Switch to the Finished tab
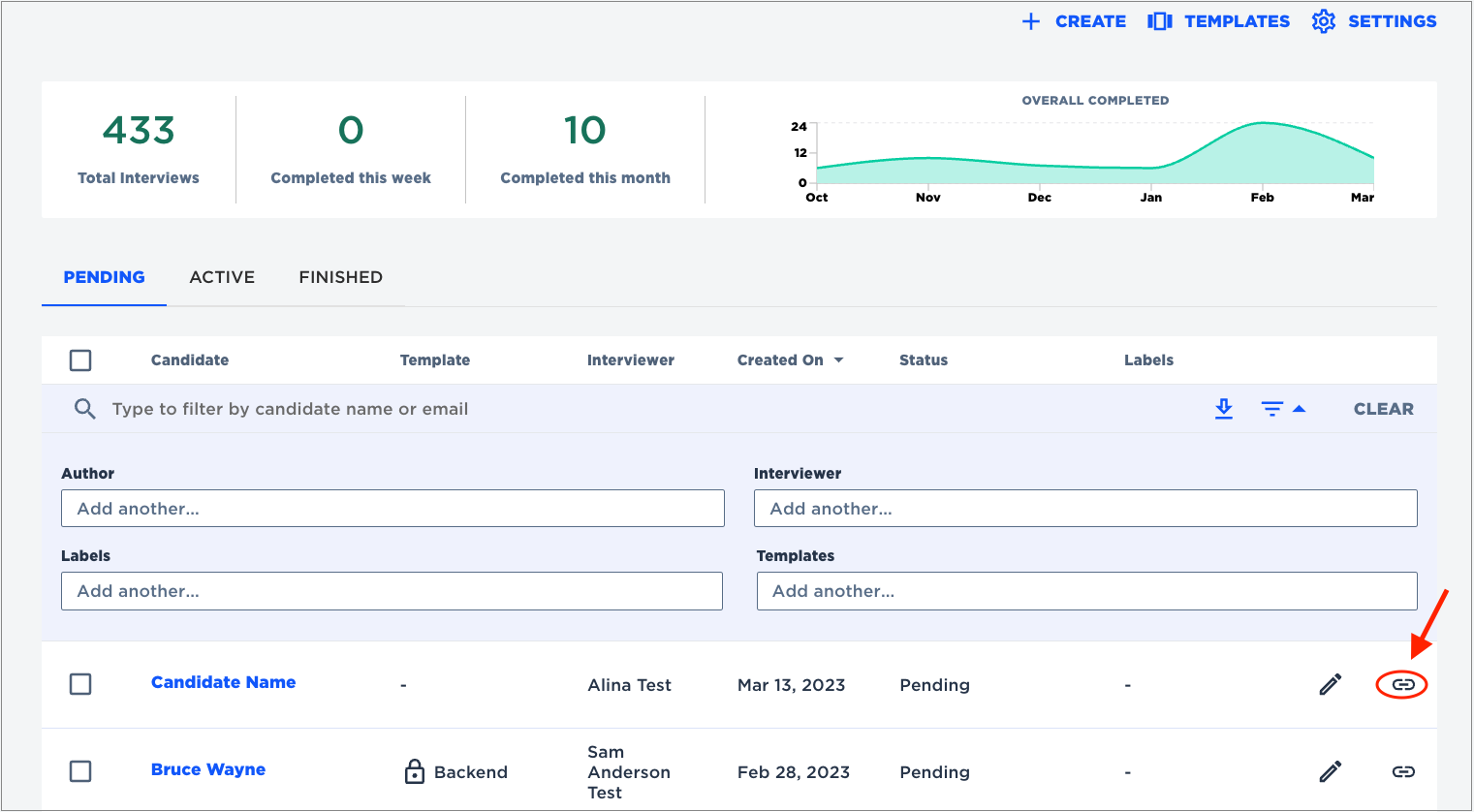 [340, 277]
